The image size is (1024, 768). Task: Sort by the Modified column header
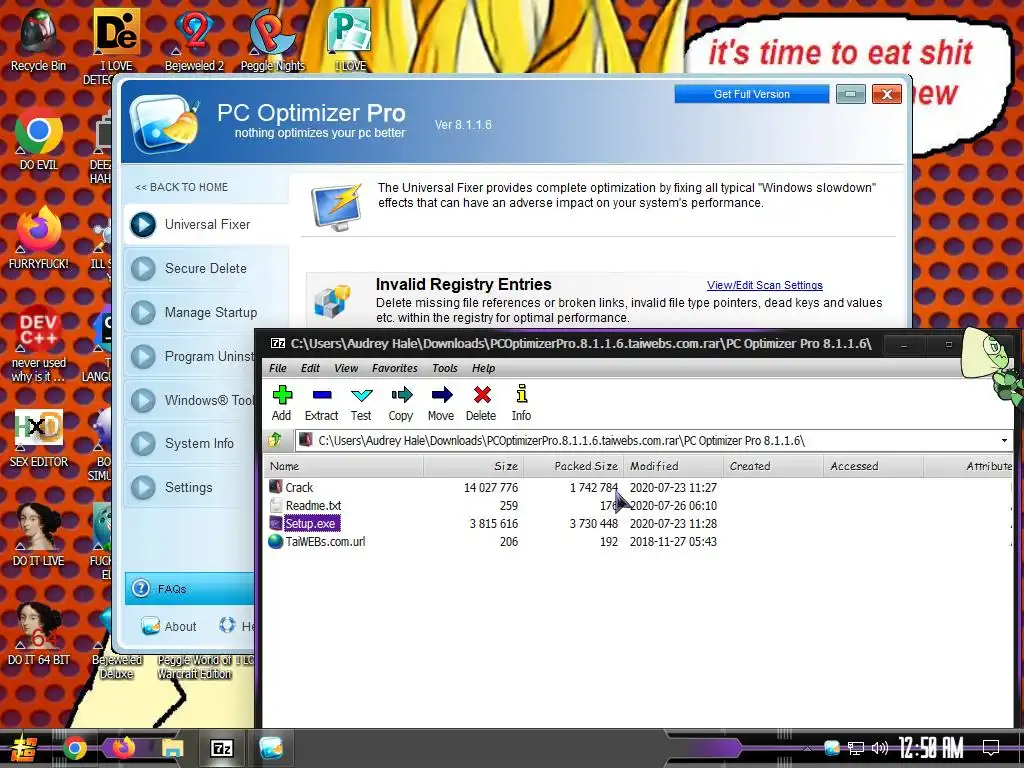click(x=673, y=466)
